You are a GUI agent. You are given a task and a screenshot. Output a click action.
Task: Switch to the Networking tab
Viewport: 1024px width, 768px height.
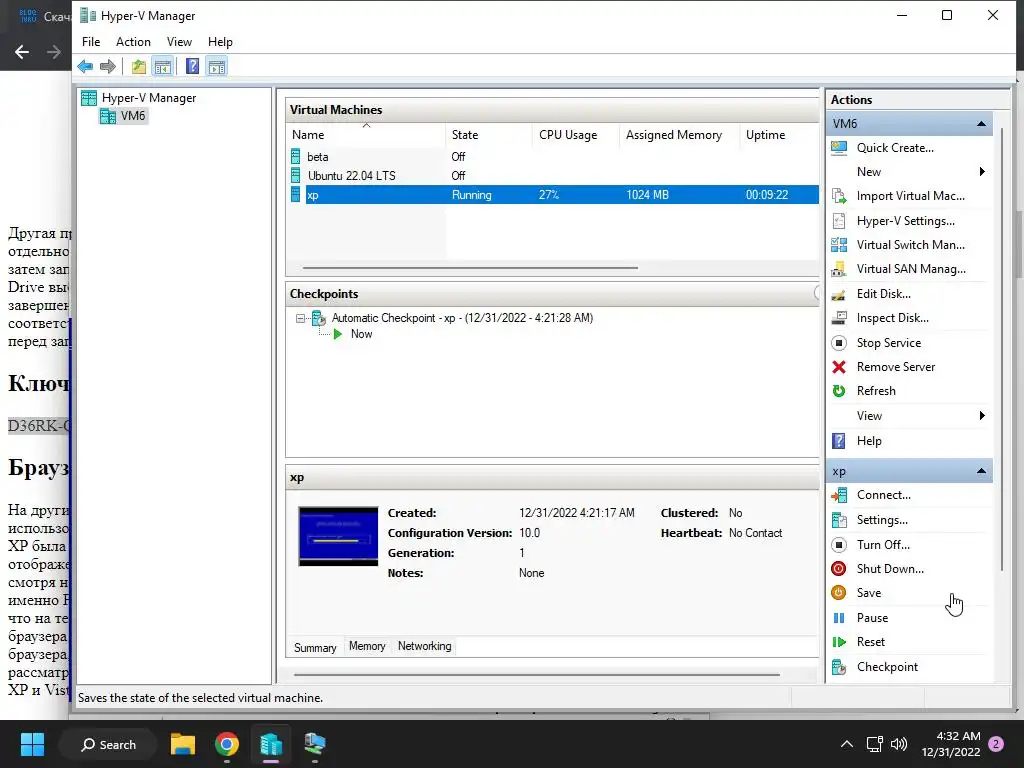(x=424, y=646)
